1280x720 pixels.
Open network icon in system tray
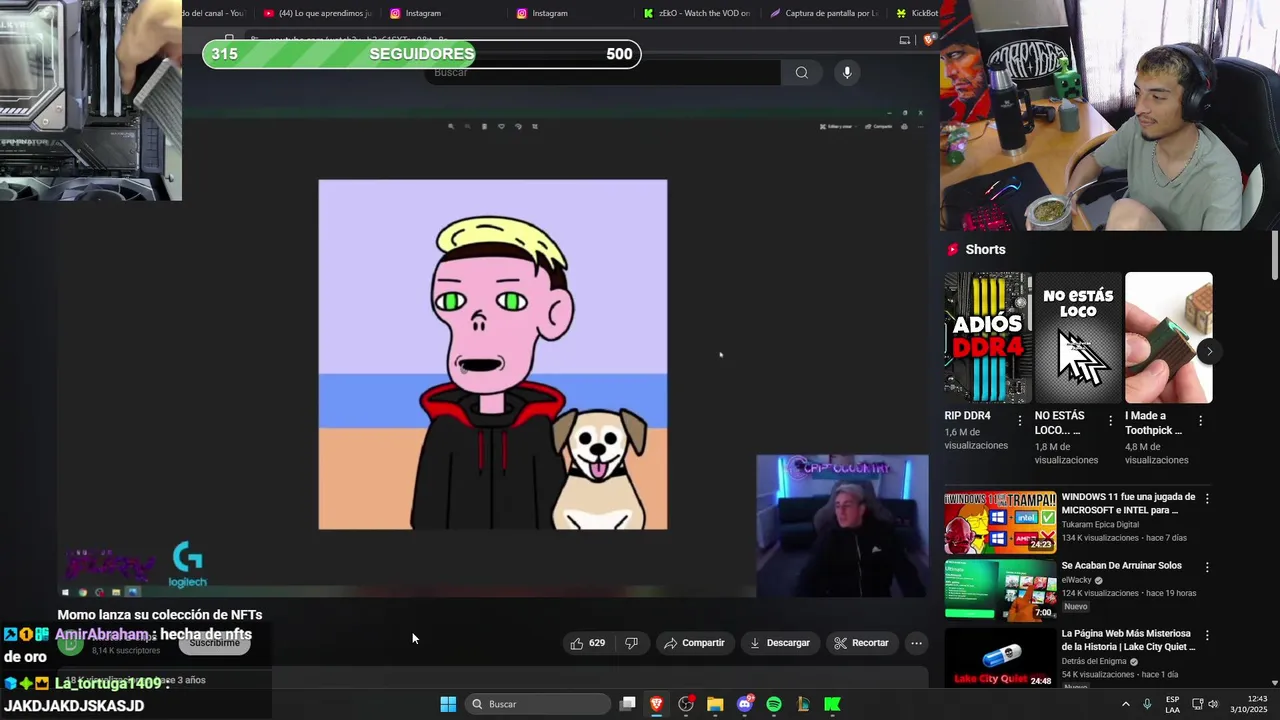point(1197,704)
